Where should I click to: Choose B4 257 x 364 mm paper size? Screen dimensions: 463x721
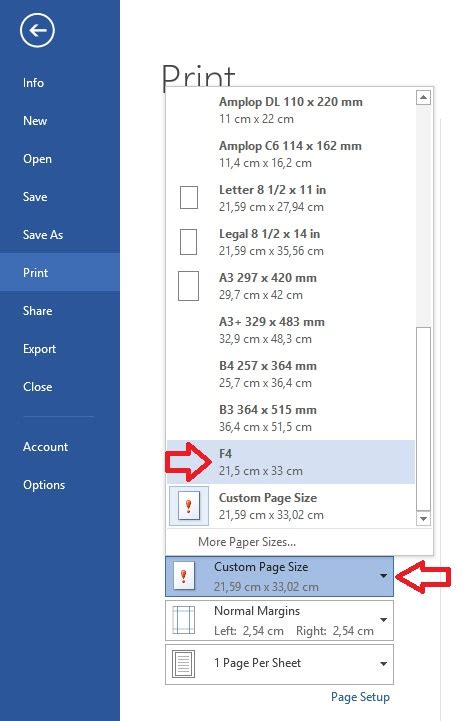pyautogui.click(x=291, y=374)
